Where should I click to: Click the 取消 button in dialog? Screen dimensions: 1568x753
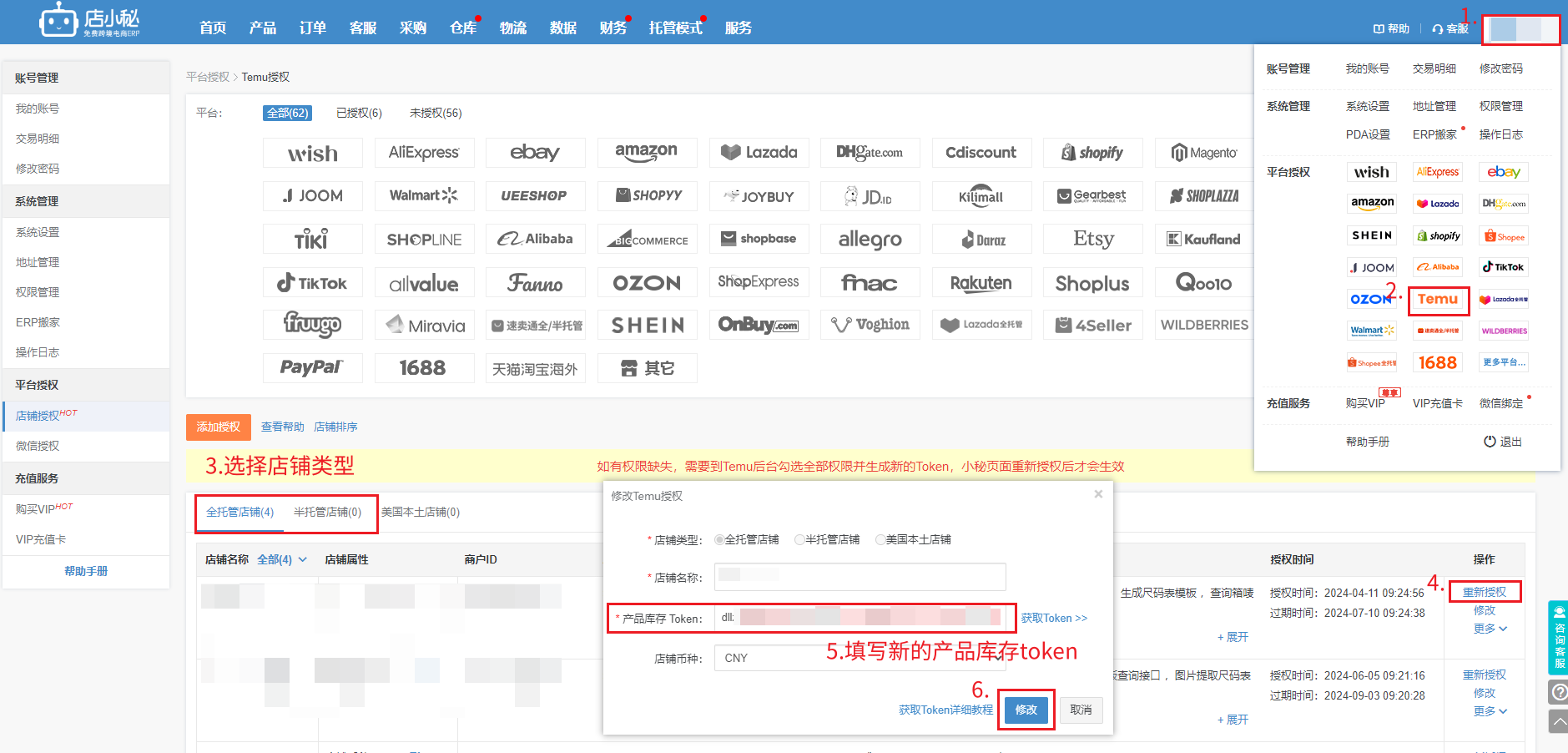coord(1081,710)
